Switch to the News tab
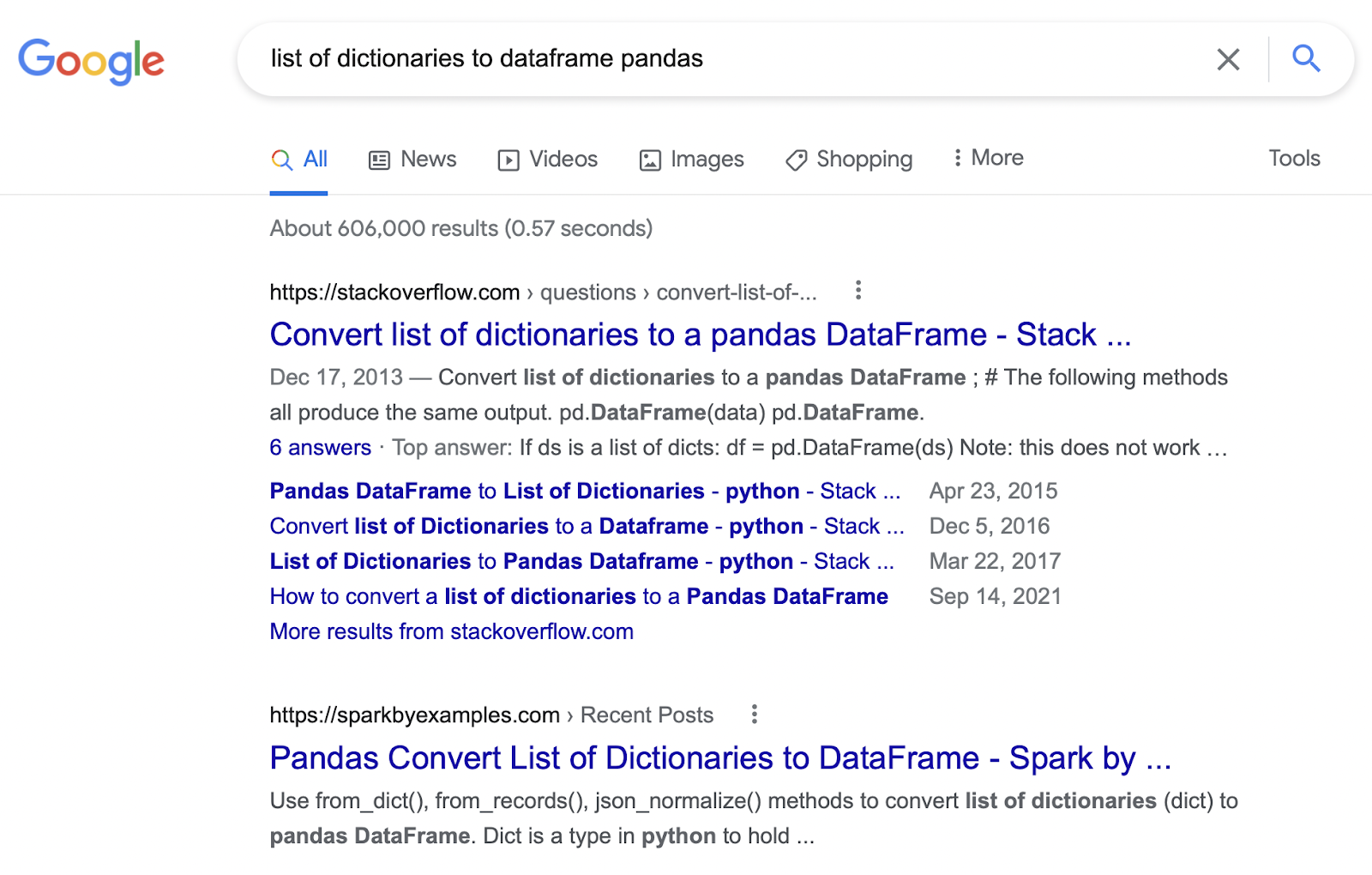This screenshot has width=1372, height=875. coord(412,160)
